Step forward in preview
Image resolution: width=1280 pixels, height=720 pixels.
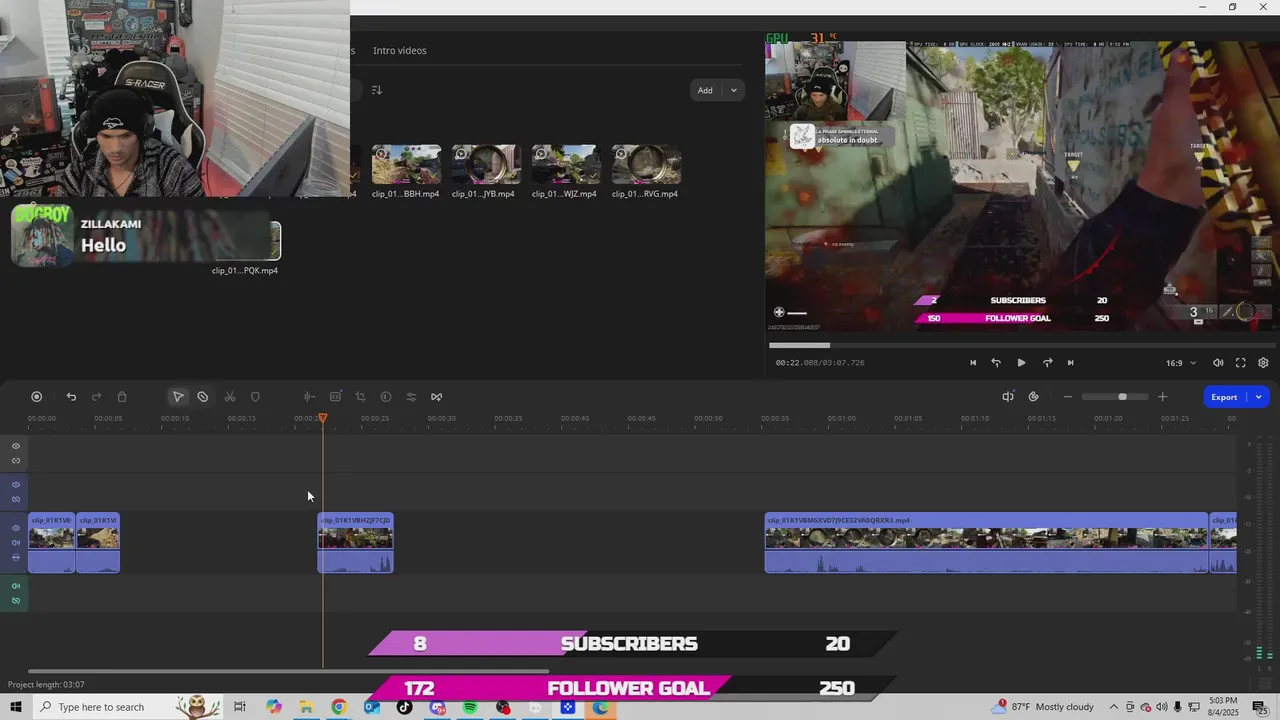[x=1047, y=363]
